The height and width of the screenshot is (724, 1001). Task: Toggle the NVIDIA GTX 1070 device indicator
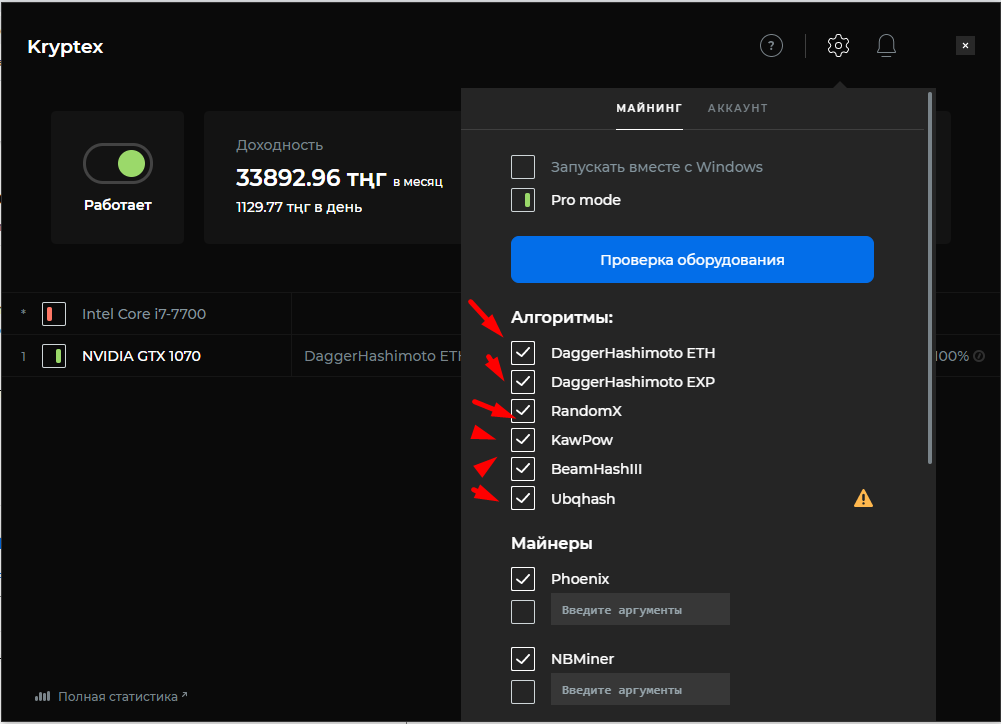[x=54, y=356]
